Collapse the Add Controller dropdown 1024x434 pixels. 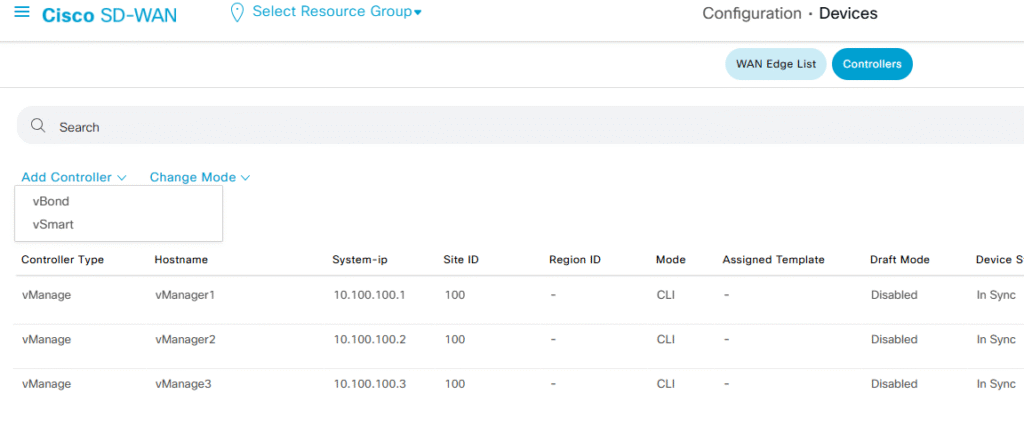[x=74, y=177]
